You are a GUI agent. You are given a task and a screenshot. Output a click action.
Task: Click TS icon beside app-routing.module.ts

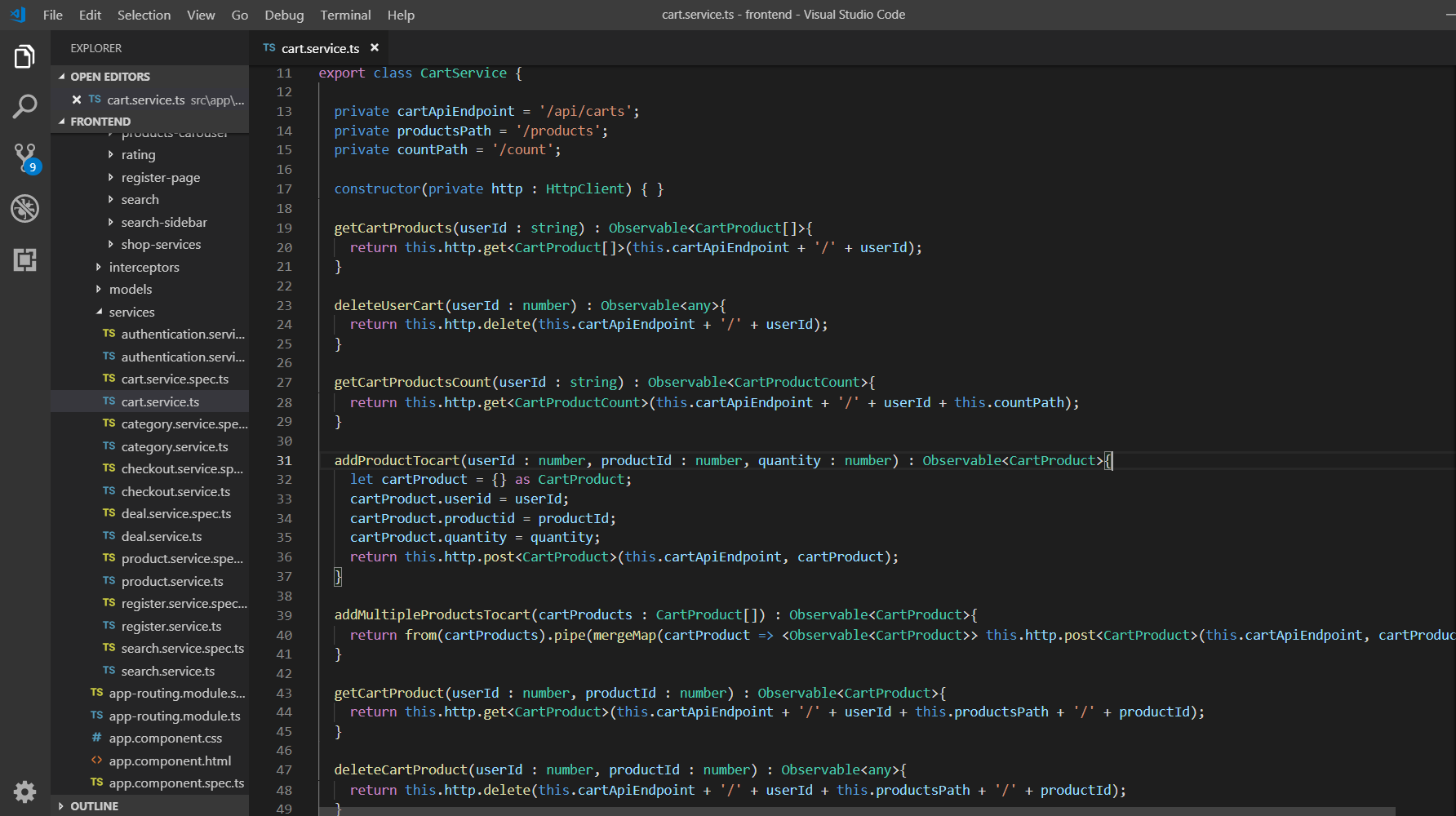[96, 716]
